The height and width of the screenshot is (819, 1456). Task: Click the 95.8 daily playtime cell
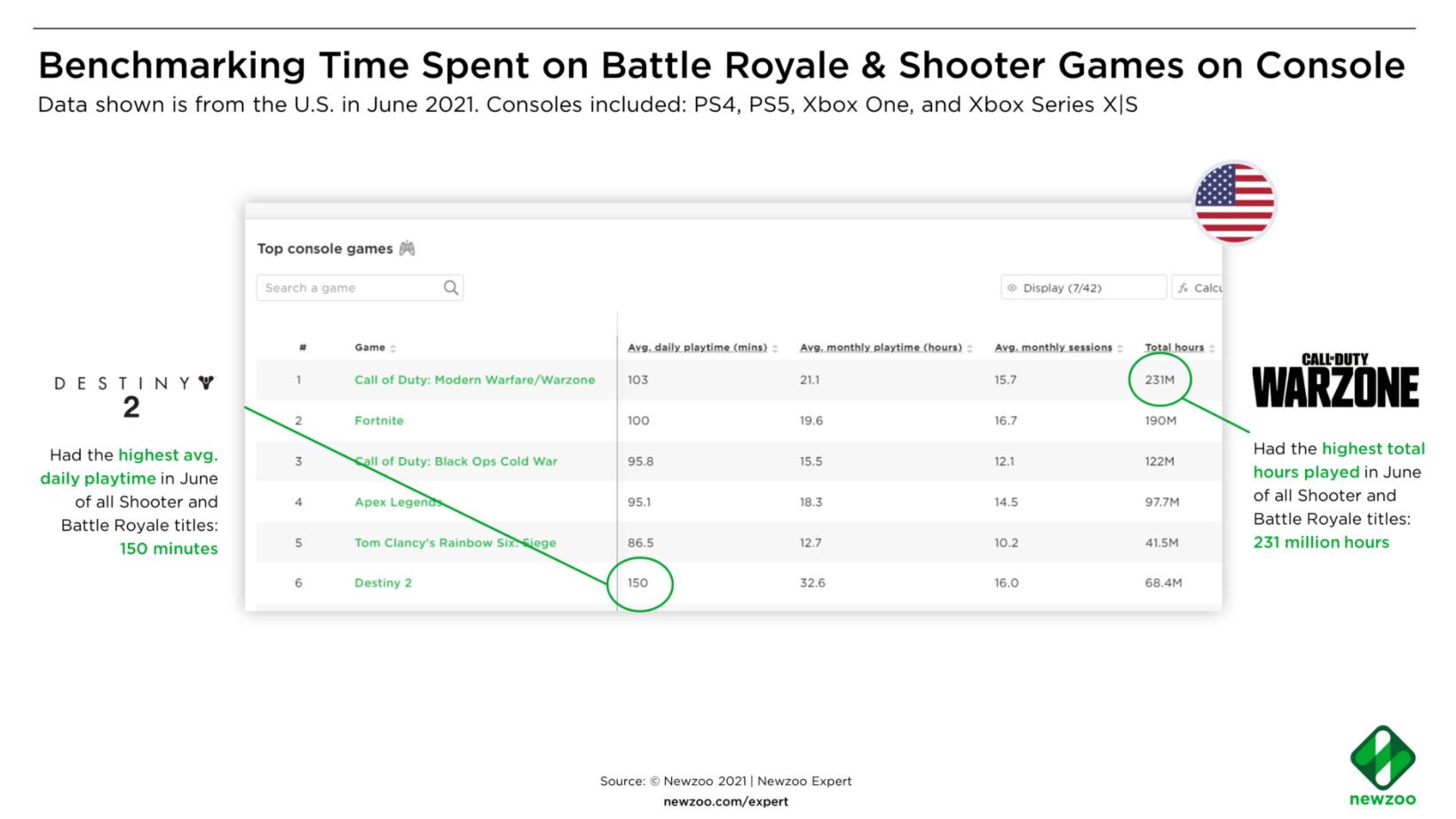click(640, 461)
